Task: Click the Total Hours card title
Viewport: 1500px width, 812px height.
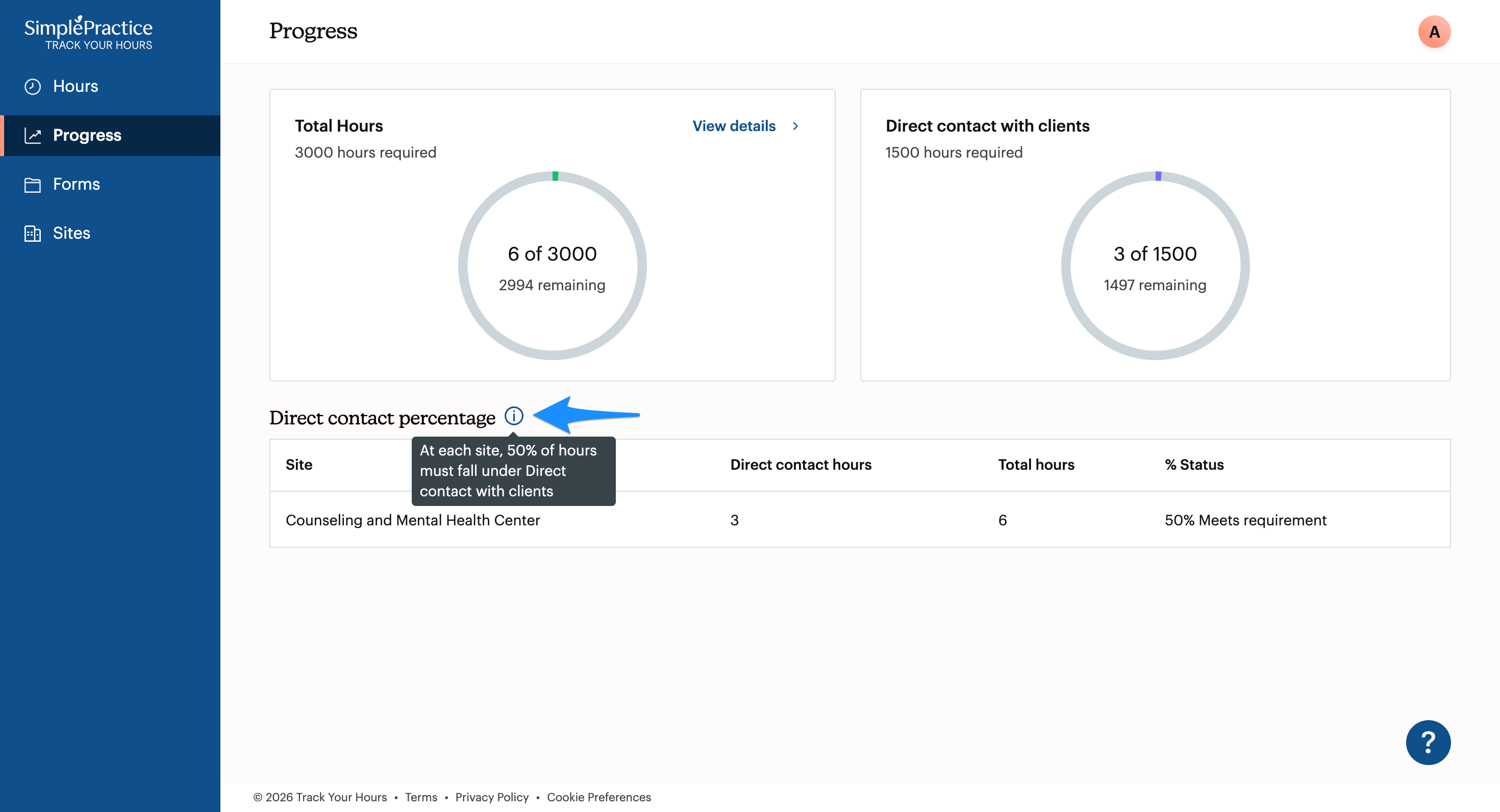Action: [339, 126]
